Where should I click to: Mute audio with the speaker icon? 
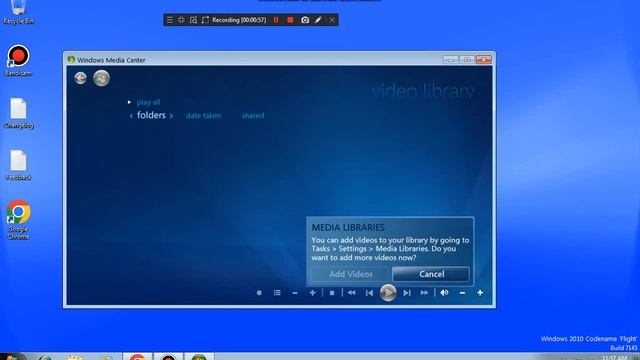(x=444, y=293)
